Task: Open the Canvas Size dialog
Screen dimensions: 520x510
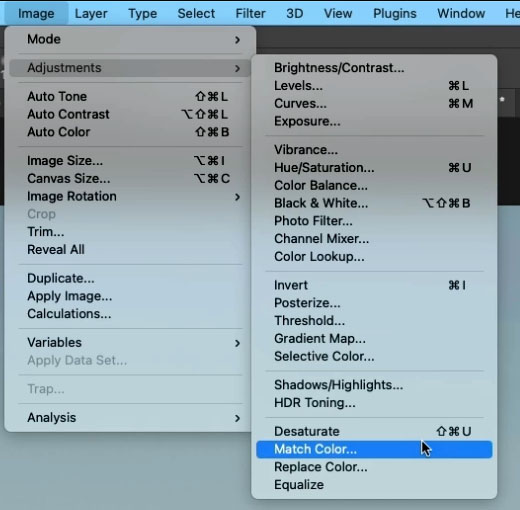Action: click(x=130, y=178)
